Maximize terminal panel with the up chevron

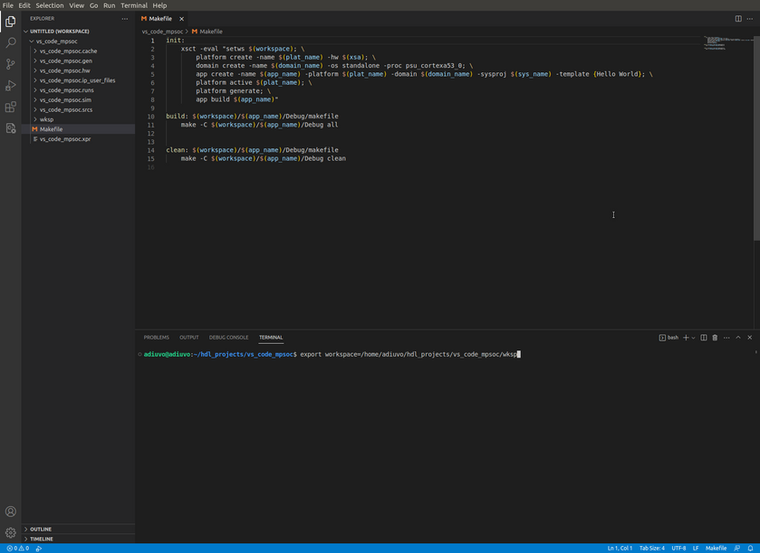tap(738, 338)
